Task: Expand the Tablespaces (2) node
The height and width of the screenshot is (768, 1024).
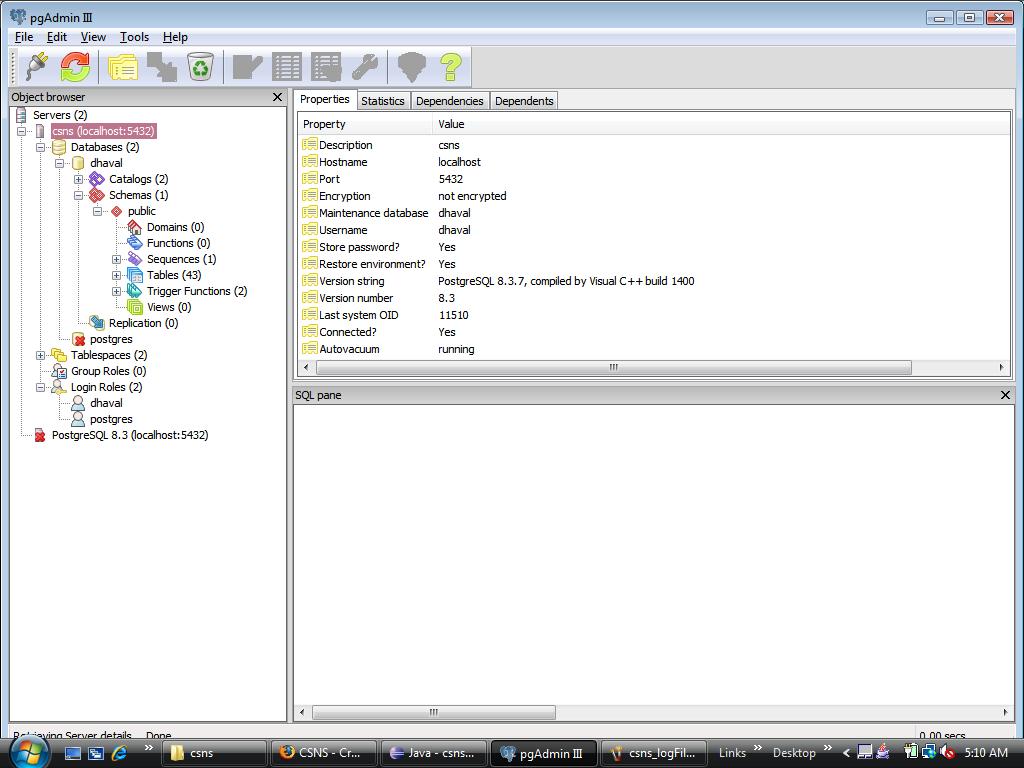Action: pyautogui.click(x=41, y=355)
